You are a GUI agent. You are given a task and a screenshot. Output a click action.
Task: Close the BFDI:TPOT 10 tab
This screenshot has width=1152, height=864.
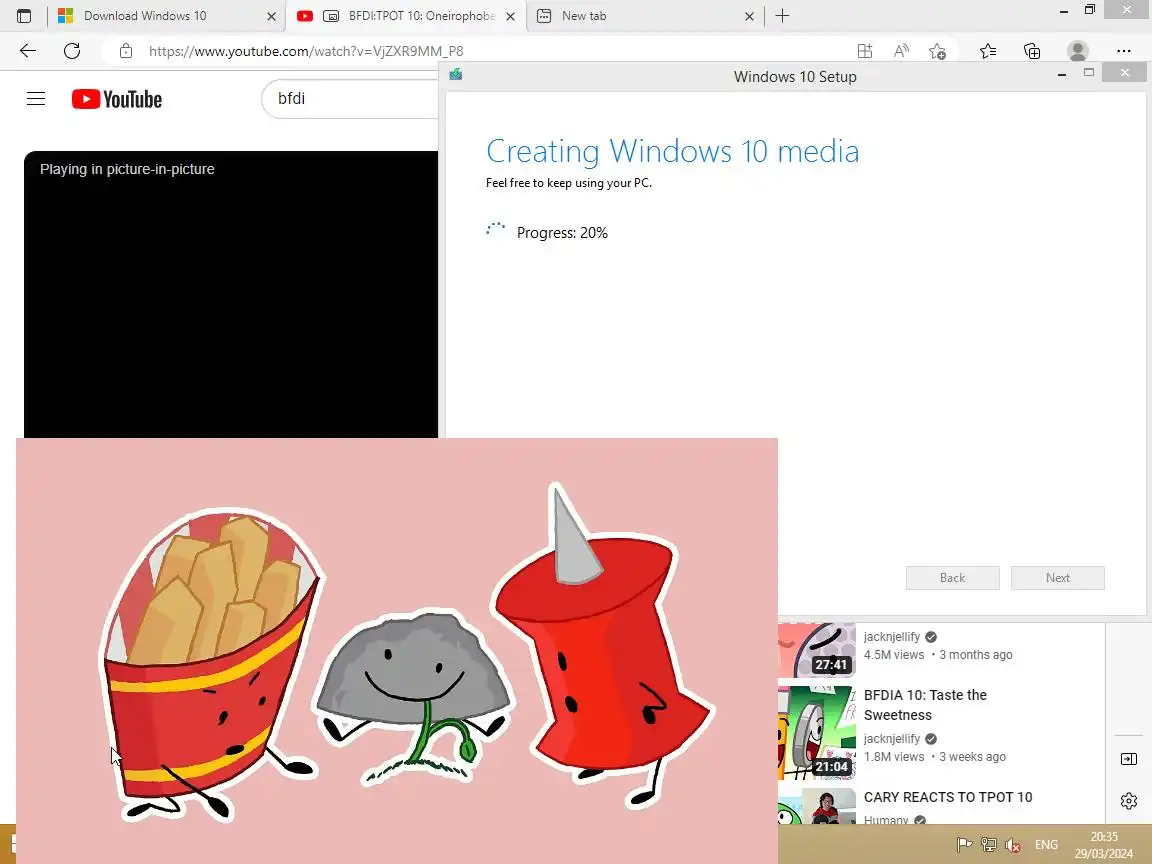[511, 16]
